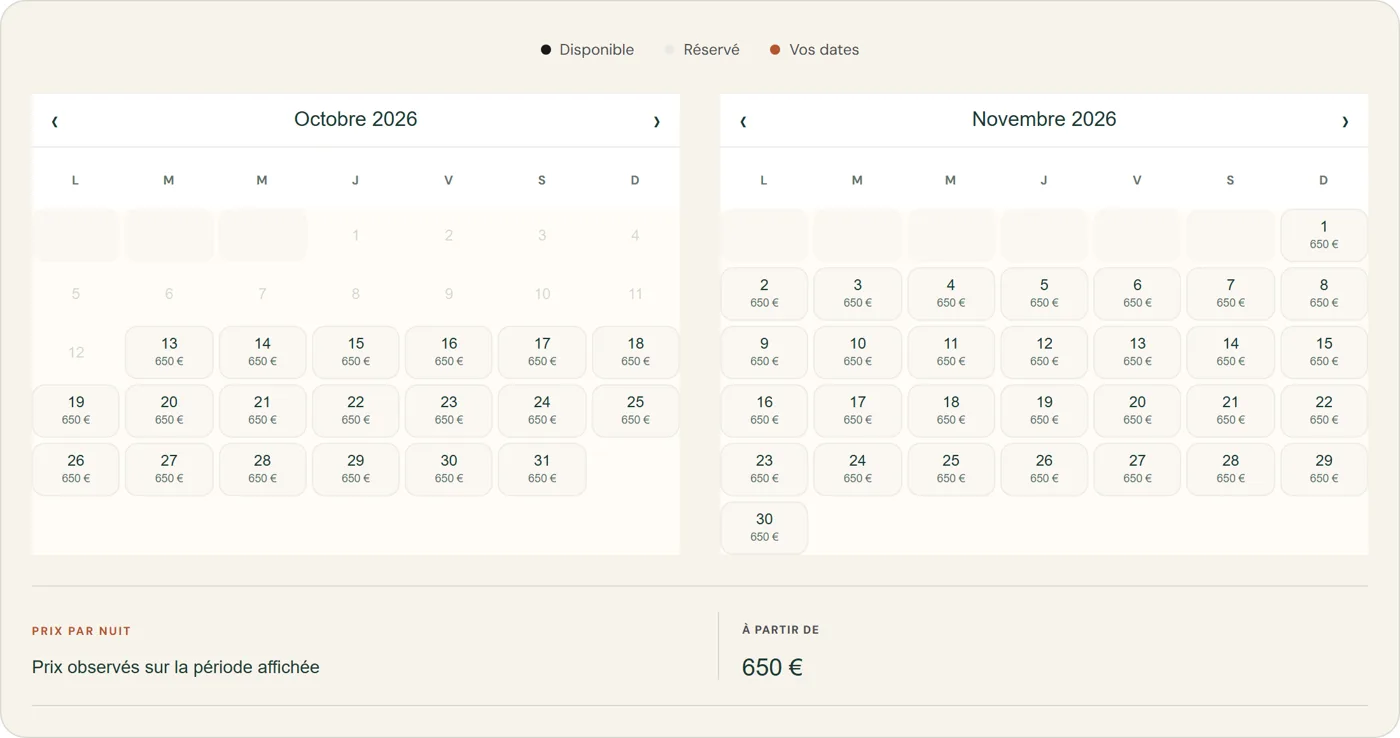Viewport: 1400px width, 738px height.
Task: Click 'Prix observés sur la période affichée'
Action: coord(176,667)
